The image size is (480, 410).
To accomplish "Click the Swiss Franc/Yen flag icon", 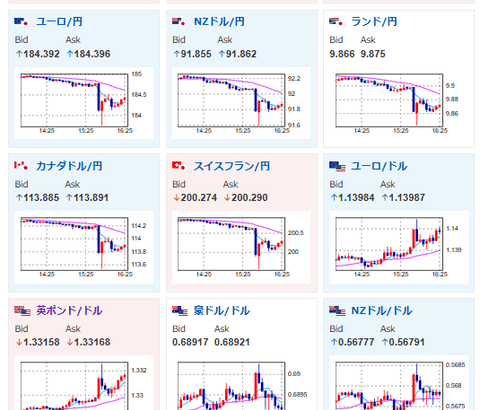I will click(x=179, y=166).
